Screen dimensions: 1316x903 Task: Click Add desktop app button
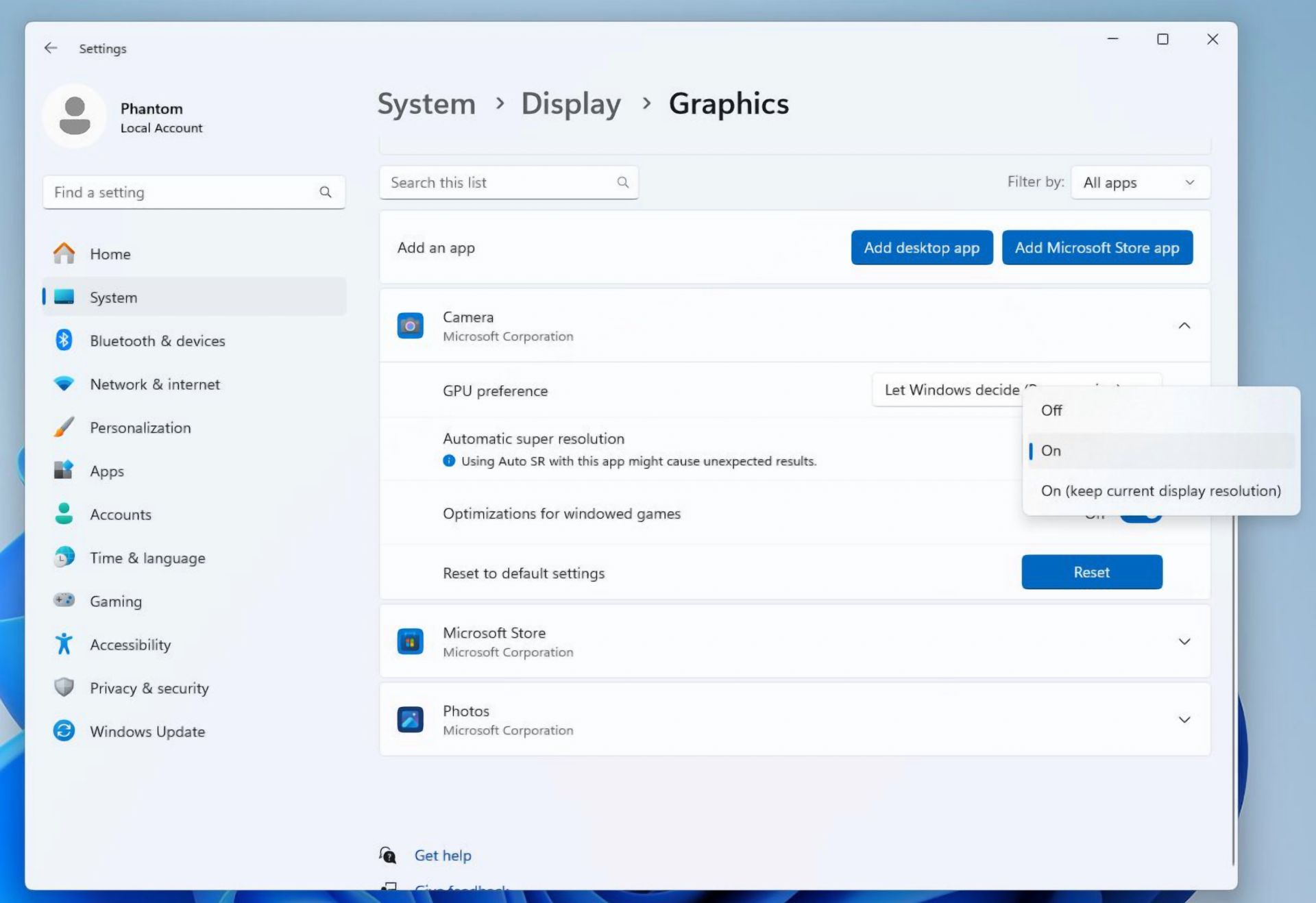click(922, 247)
